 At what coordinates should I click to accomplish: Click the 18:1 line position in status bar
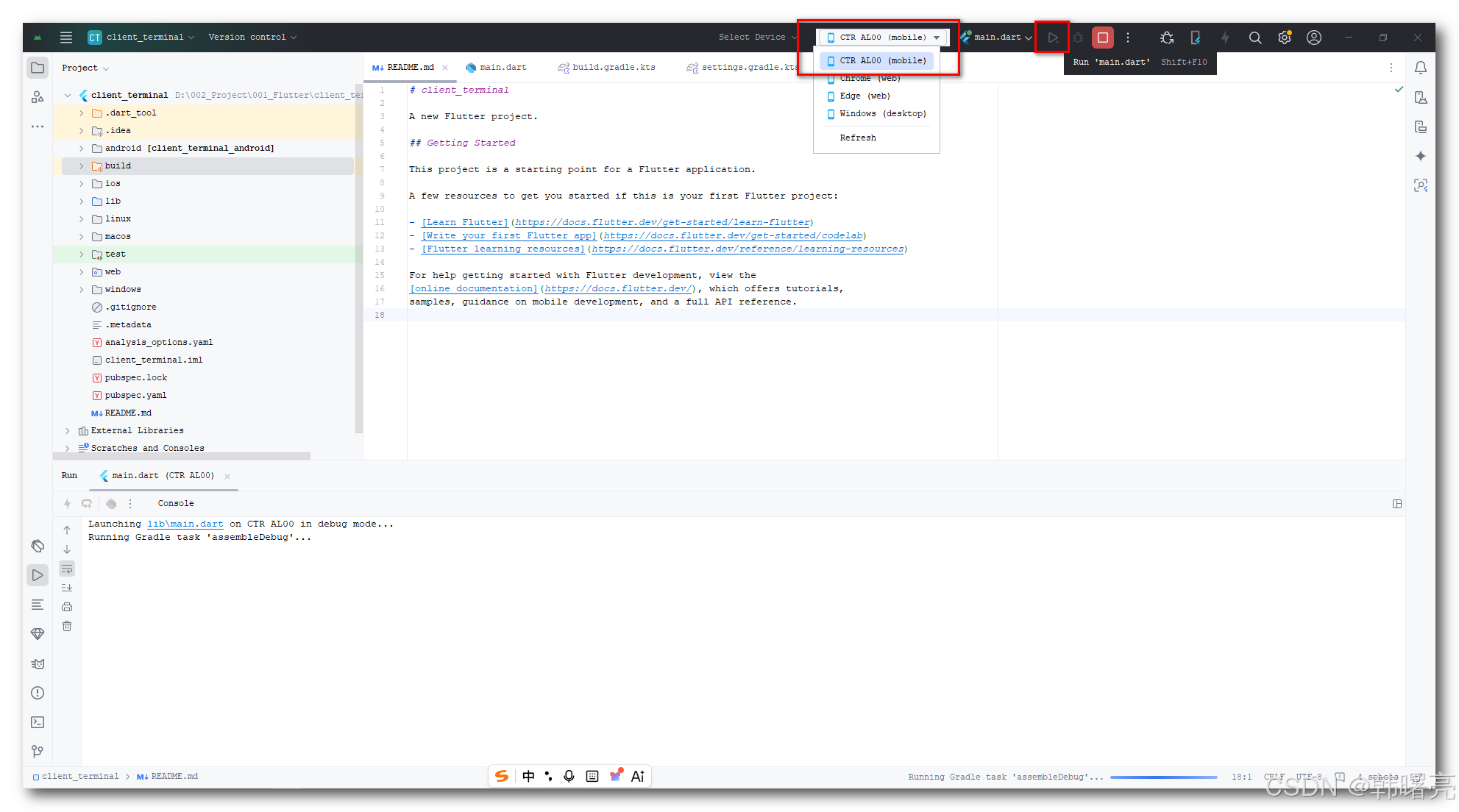[x=1241, y=777]
